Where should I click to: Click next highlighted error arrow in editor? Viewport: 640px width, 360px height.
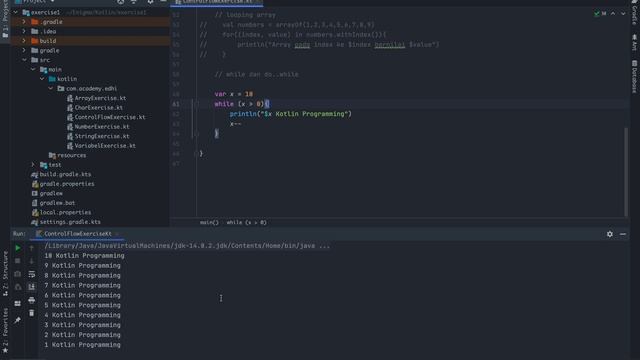[623, 13]
